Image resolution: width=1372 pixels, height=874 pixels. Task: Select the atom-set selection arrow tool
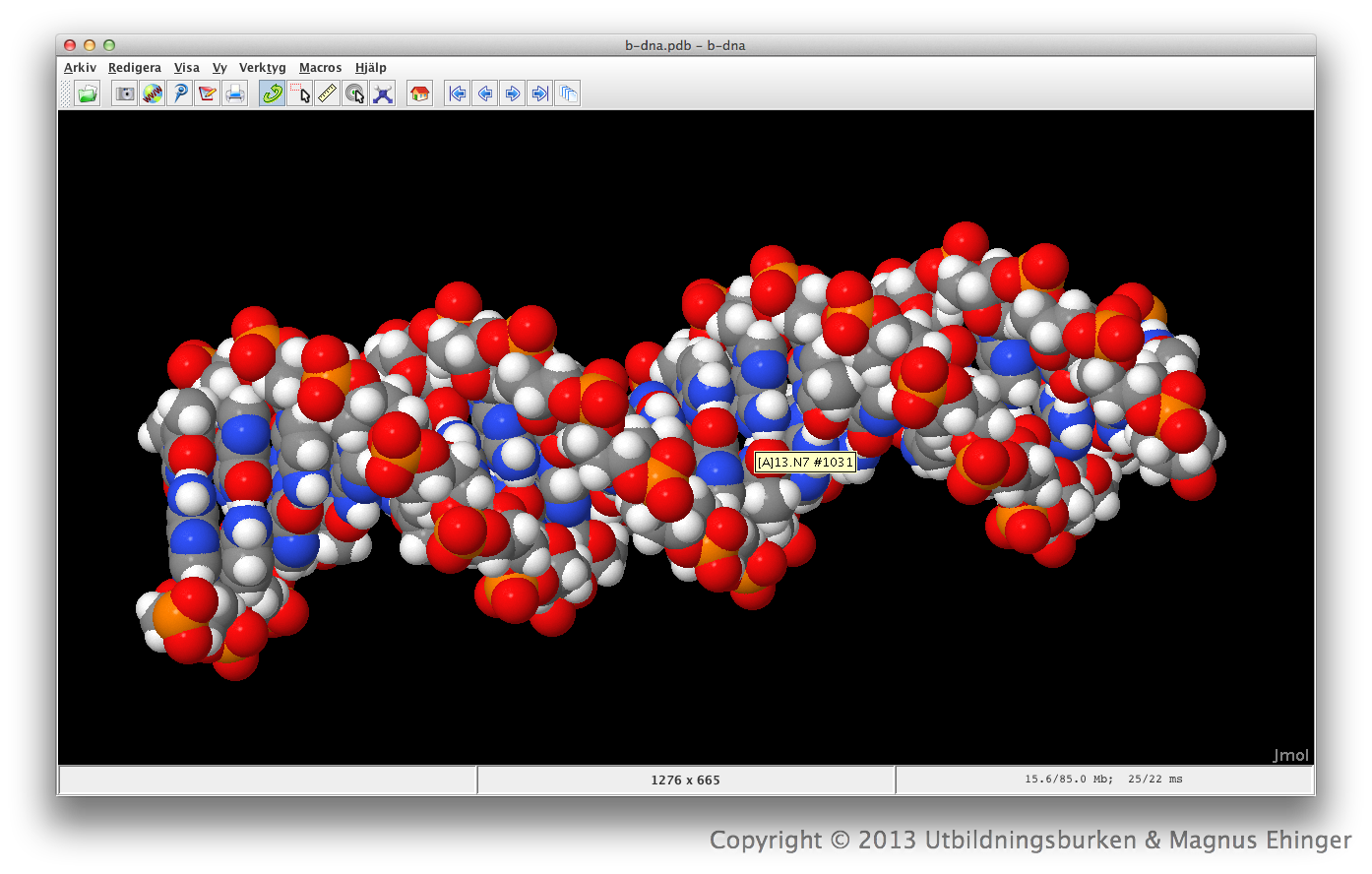click(x=300, y=94)
